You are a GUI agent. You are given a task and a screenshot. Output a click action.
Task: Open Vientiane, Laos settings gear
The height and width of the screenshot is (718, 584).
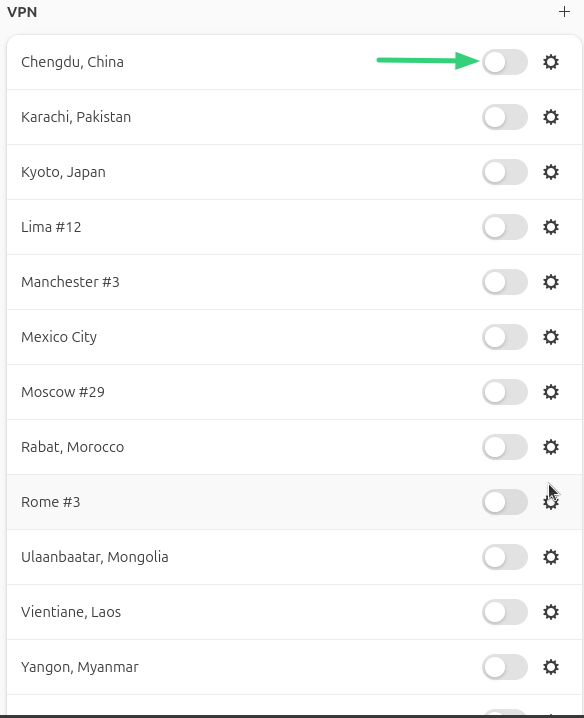tap(551, 612)
